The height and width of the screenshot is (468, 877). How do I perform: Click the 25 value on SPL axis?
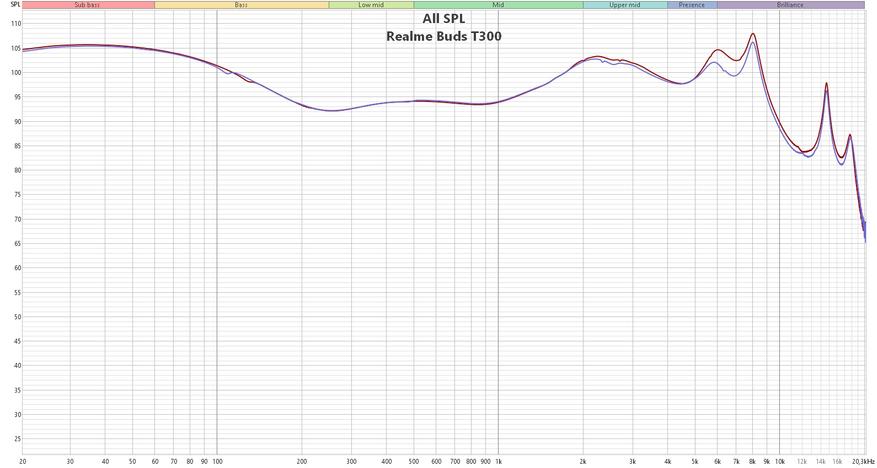click(x=17, y=439)
